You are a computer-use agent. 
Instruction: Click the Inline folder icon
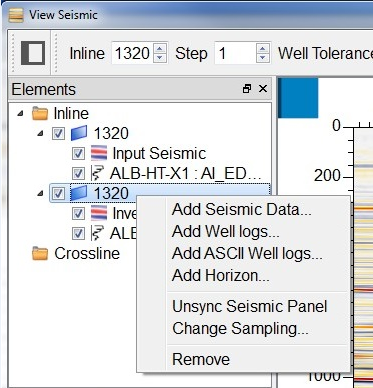tap(40, 113)
